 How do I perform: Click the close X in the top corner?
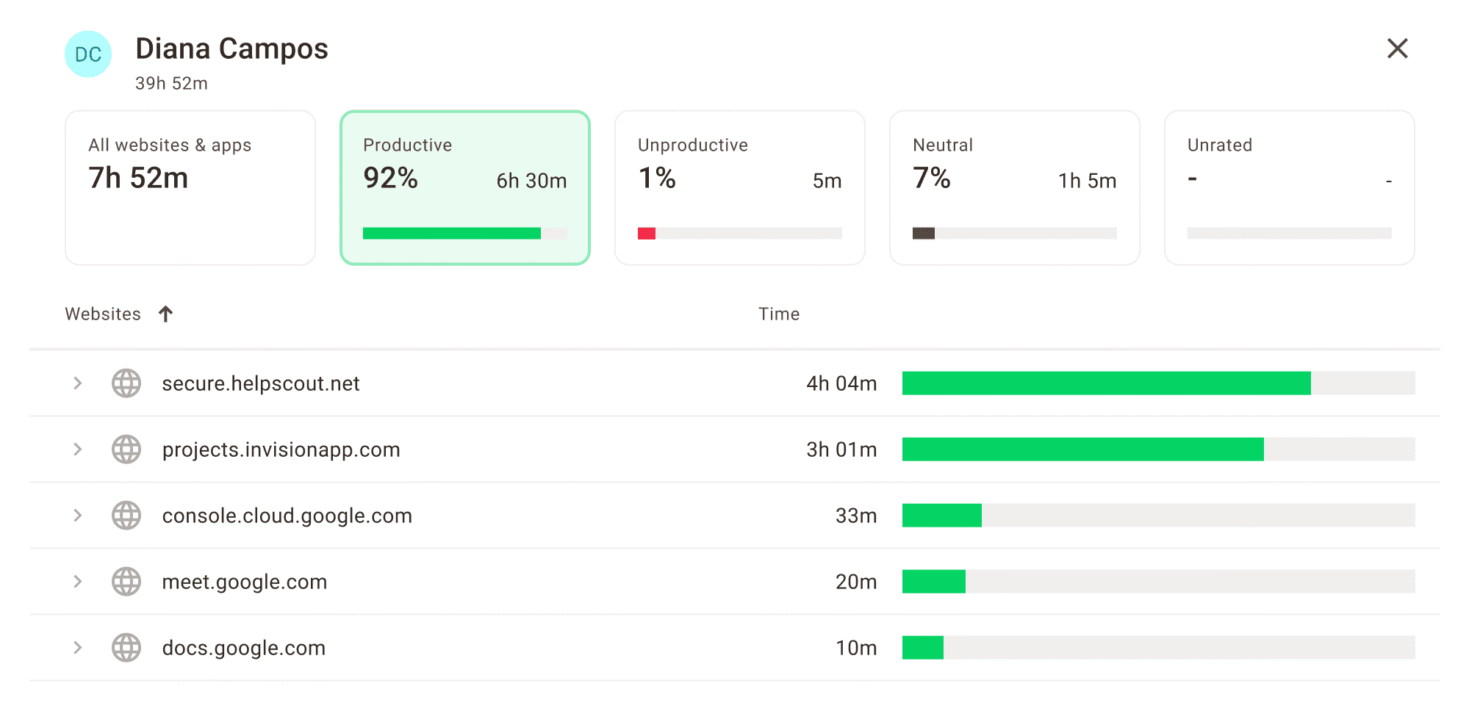pos(1397,48)
